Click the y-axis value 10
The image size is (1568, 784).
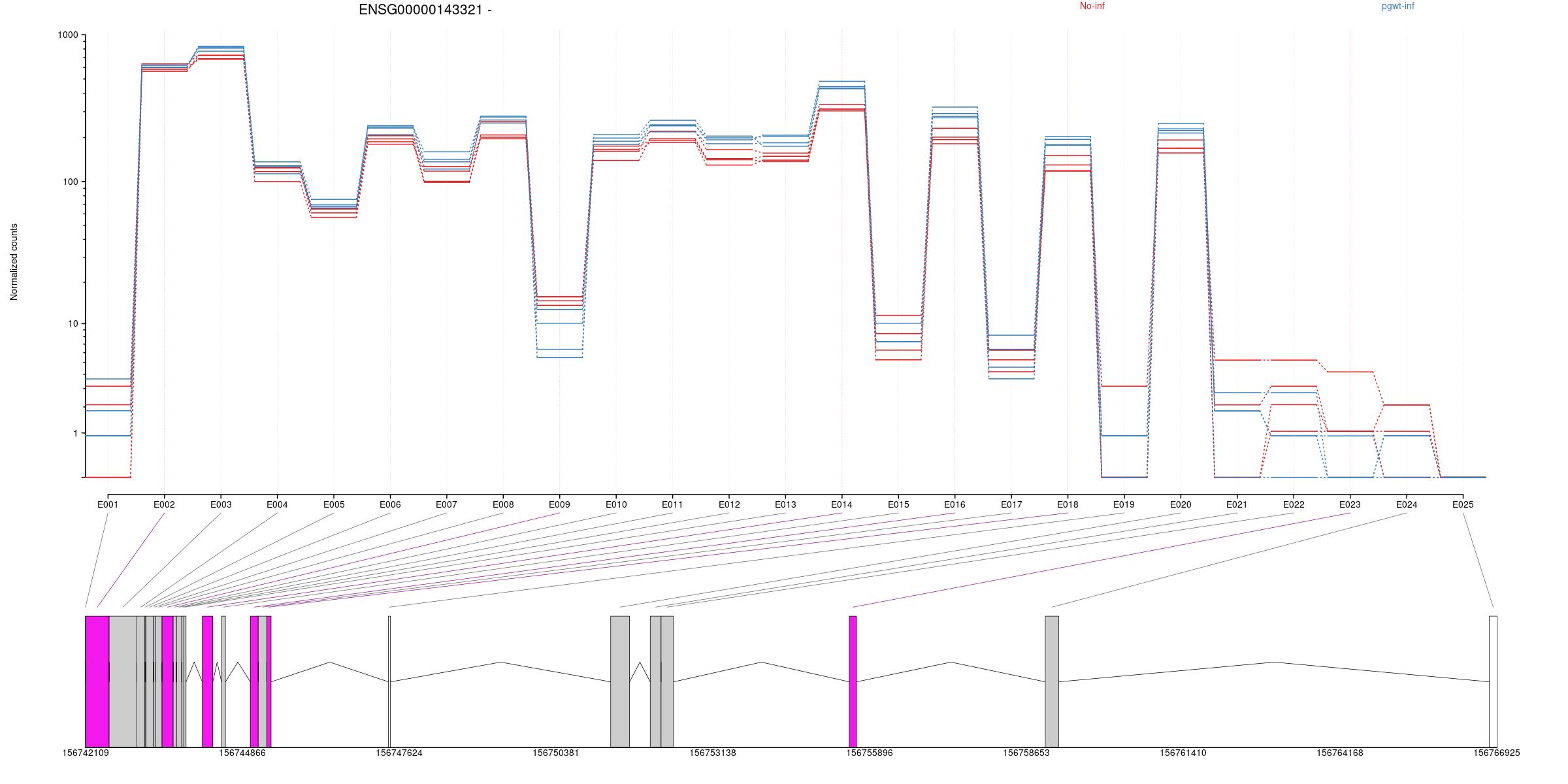click(73, 324)
